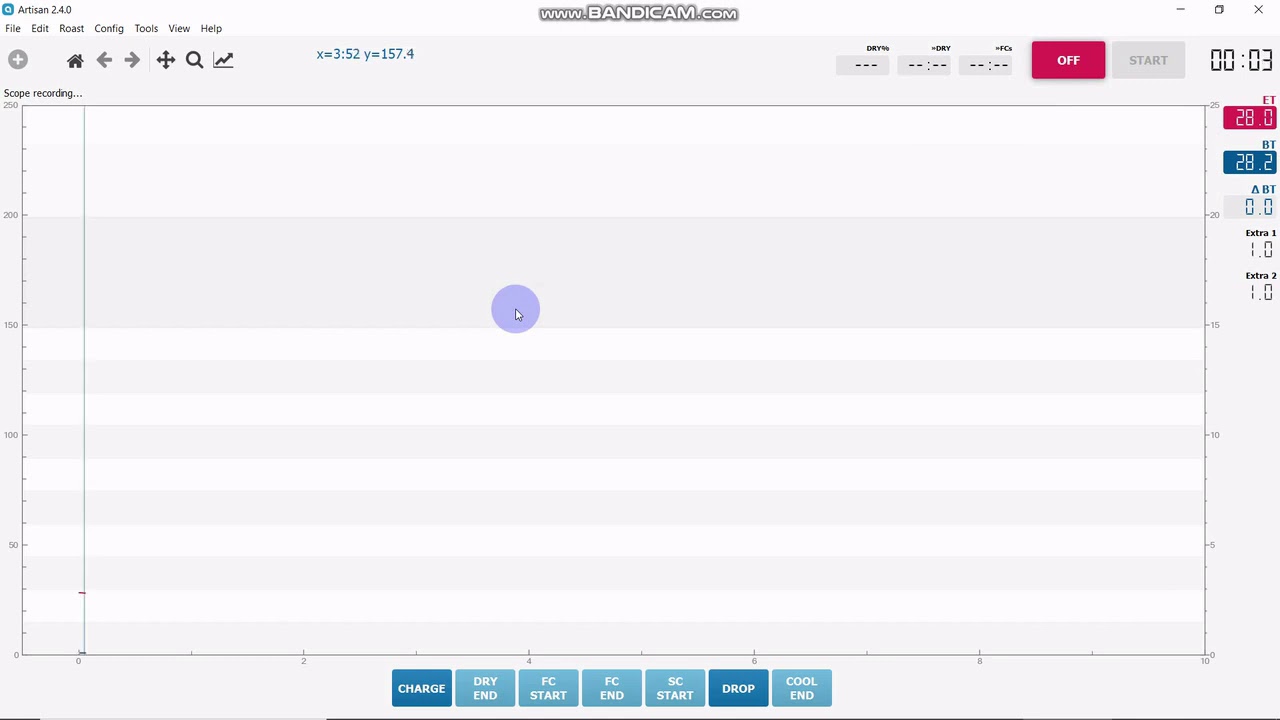Click 'Scope recording...' status message
The image size is (1280, 720).
(43, 93)
